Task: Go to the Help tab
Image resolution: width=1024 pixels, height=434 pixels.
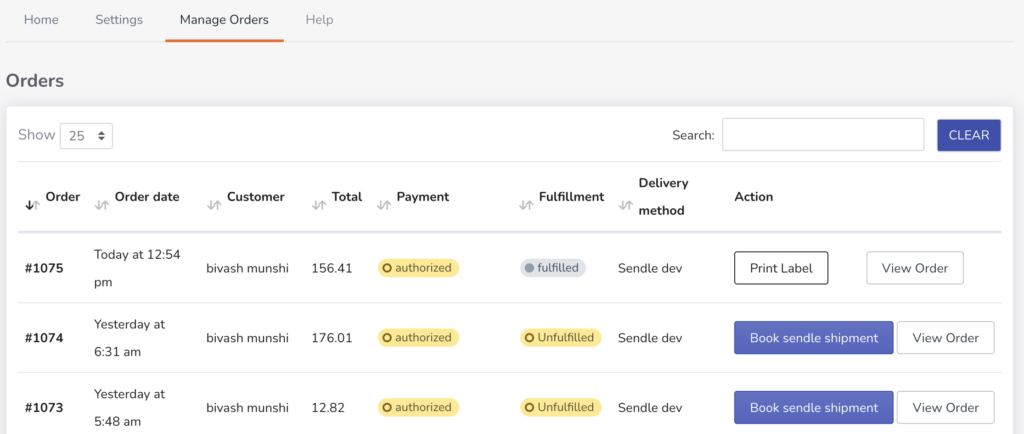Action: pos(319,20)
